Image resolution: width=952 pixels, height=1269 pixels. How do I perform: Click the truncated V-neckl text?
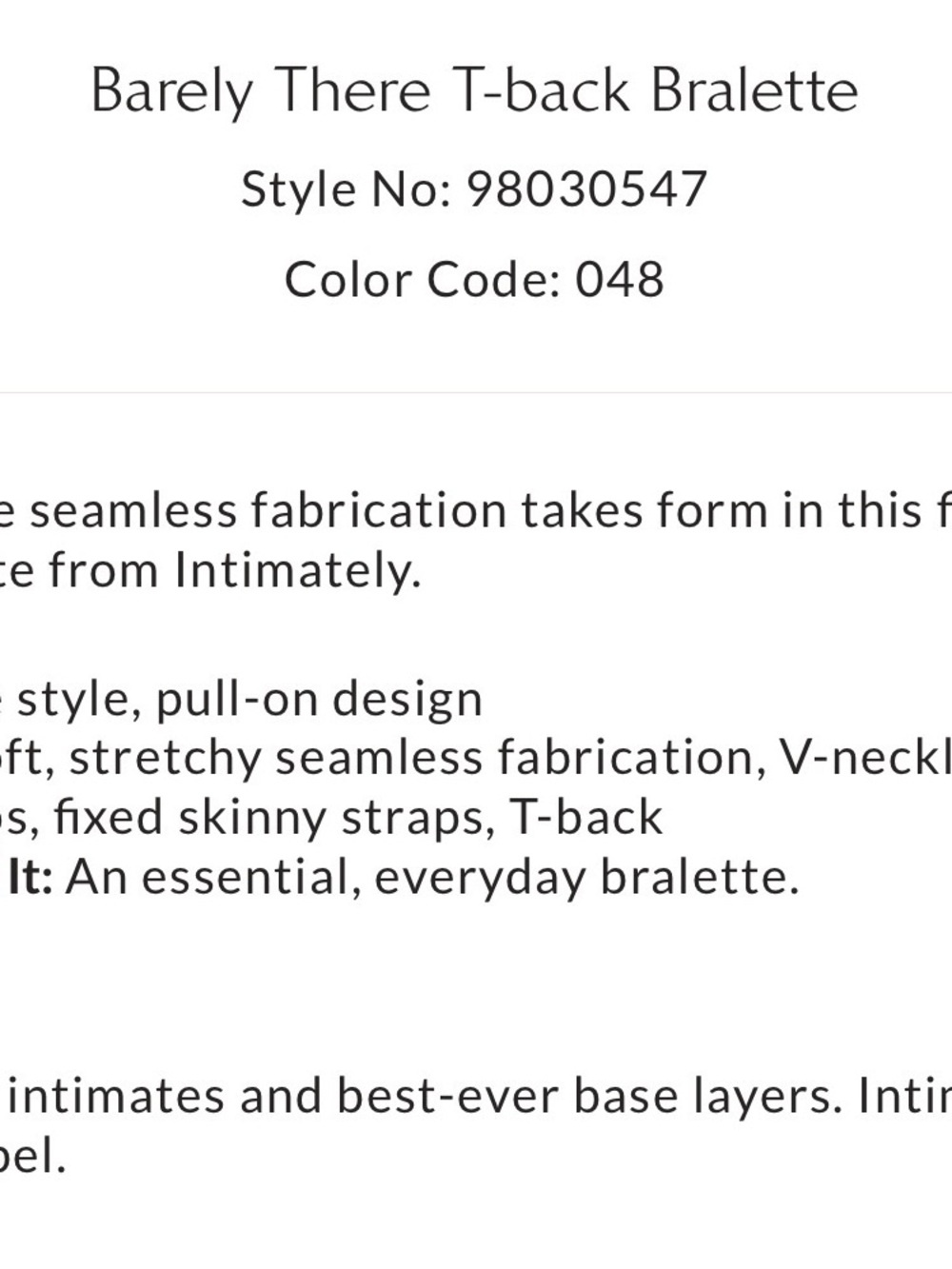[864, 758]
